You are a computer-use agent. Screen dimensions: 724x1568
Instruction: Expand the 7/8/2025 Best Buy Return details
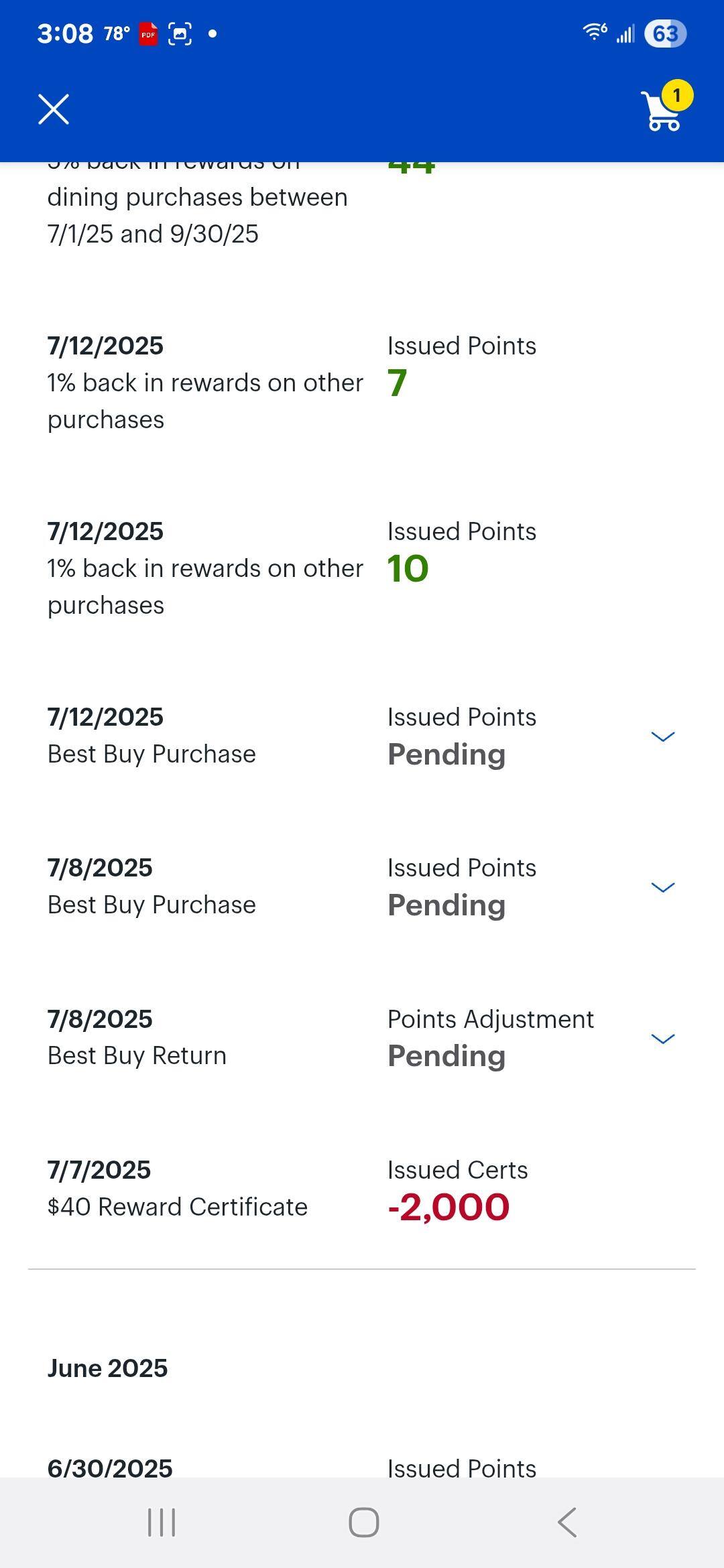coord(662,1039)
